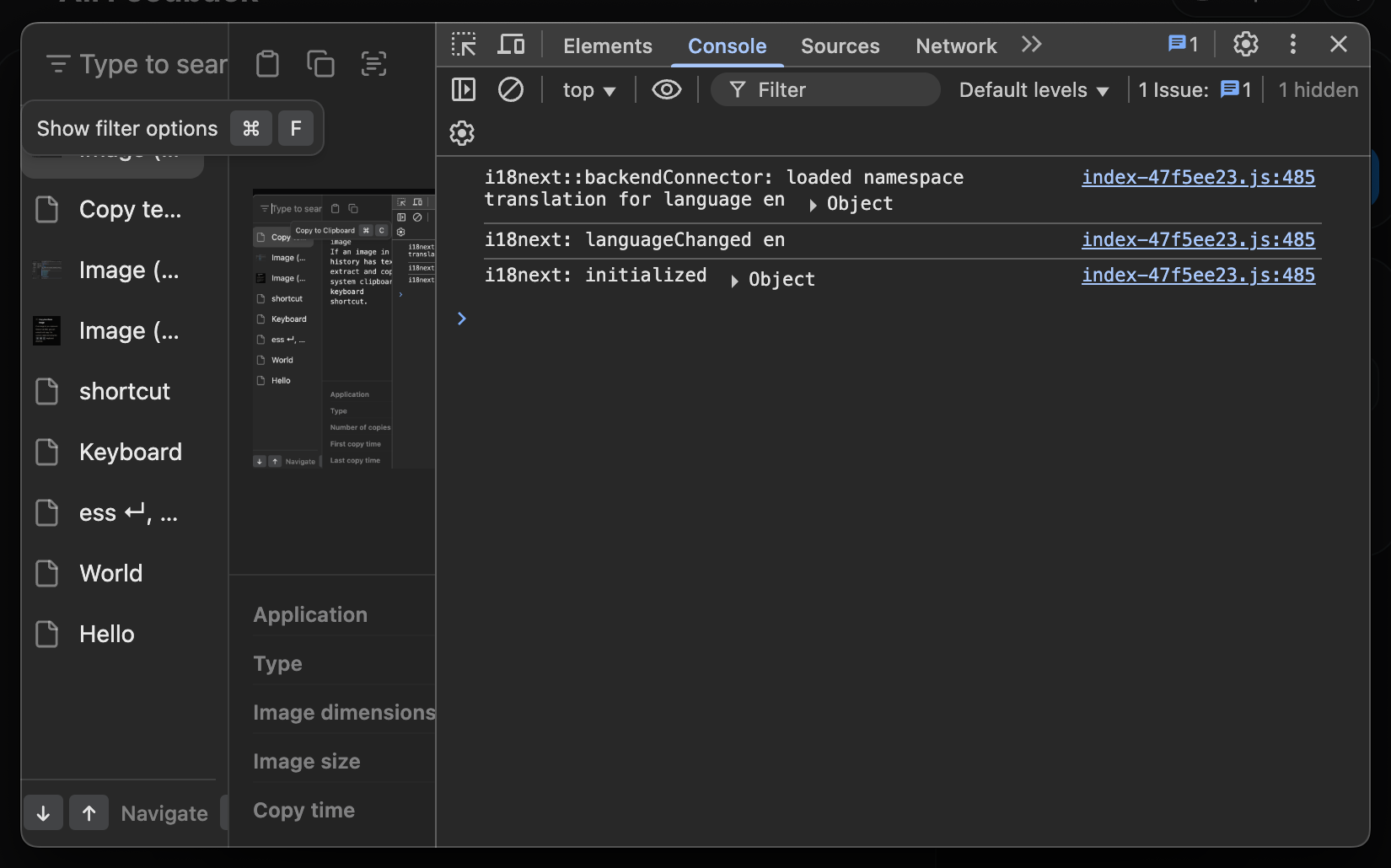Show more DevTools tabs with the chevron
This screenshot has width=1391, height=868.
(1031, 45)
